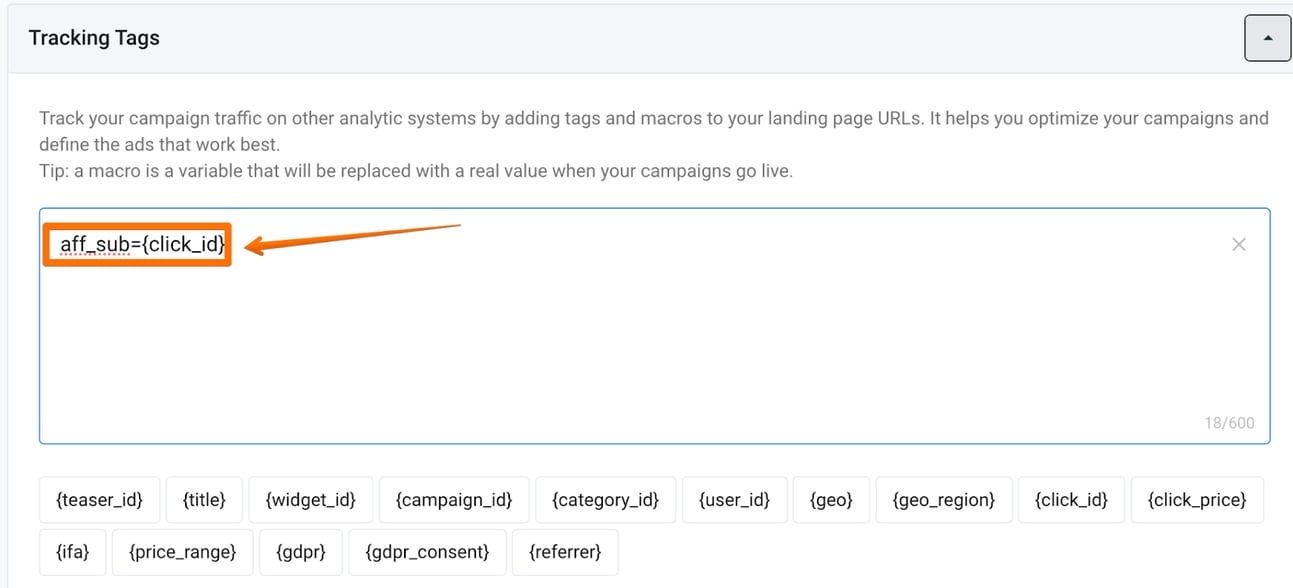This screenshot has width=1293, height=588.
Task: Insert the {teaser_id} macro
Action: (x=99, y=499)
